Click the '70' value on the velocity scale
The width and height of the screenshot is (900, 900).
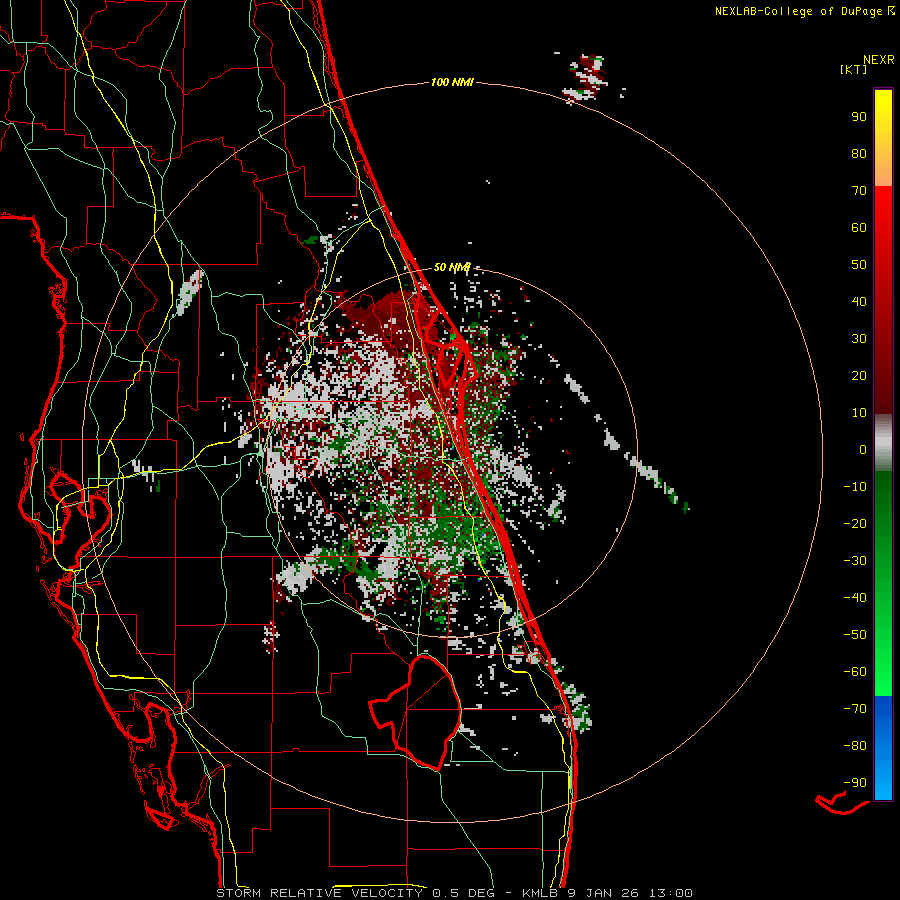[x=859, y=191]
